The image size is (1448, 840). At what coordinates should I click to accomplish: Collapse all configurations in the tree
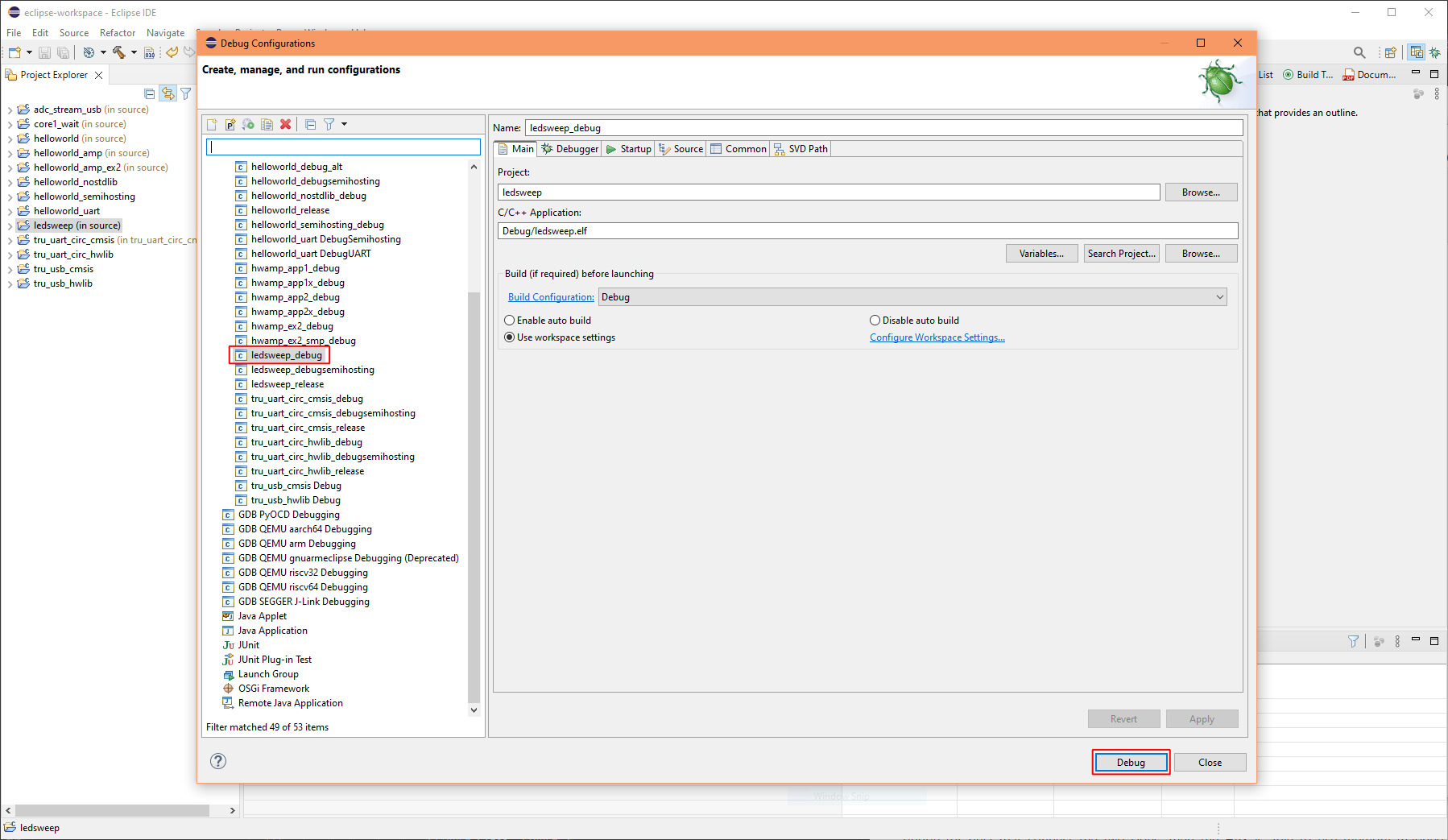(x=311, y=124)
